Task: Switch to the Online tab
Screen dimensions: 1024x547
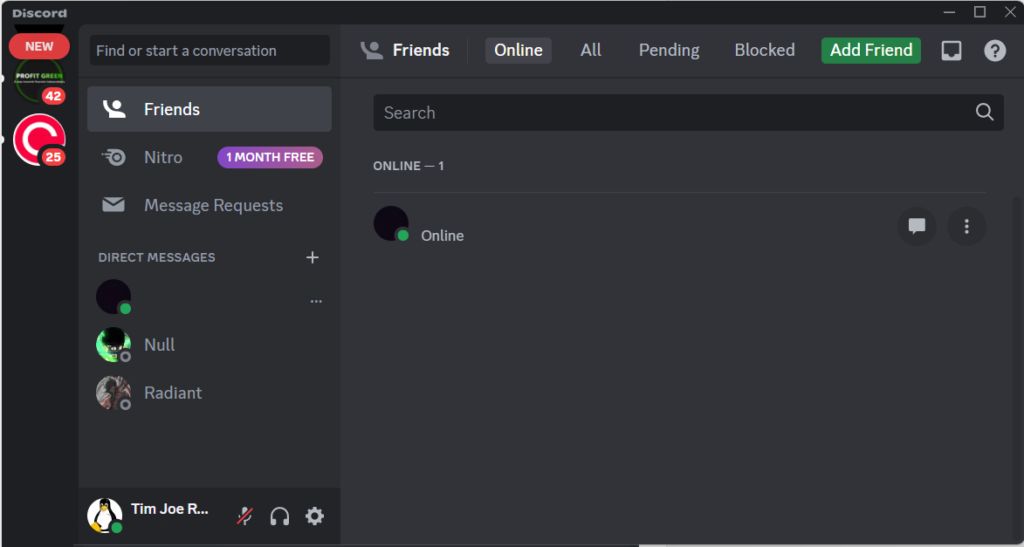Action: [x=518, y=50]
